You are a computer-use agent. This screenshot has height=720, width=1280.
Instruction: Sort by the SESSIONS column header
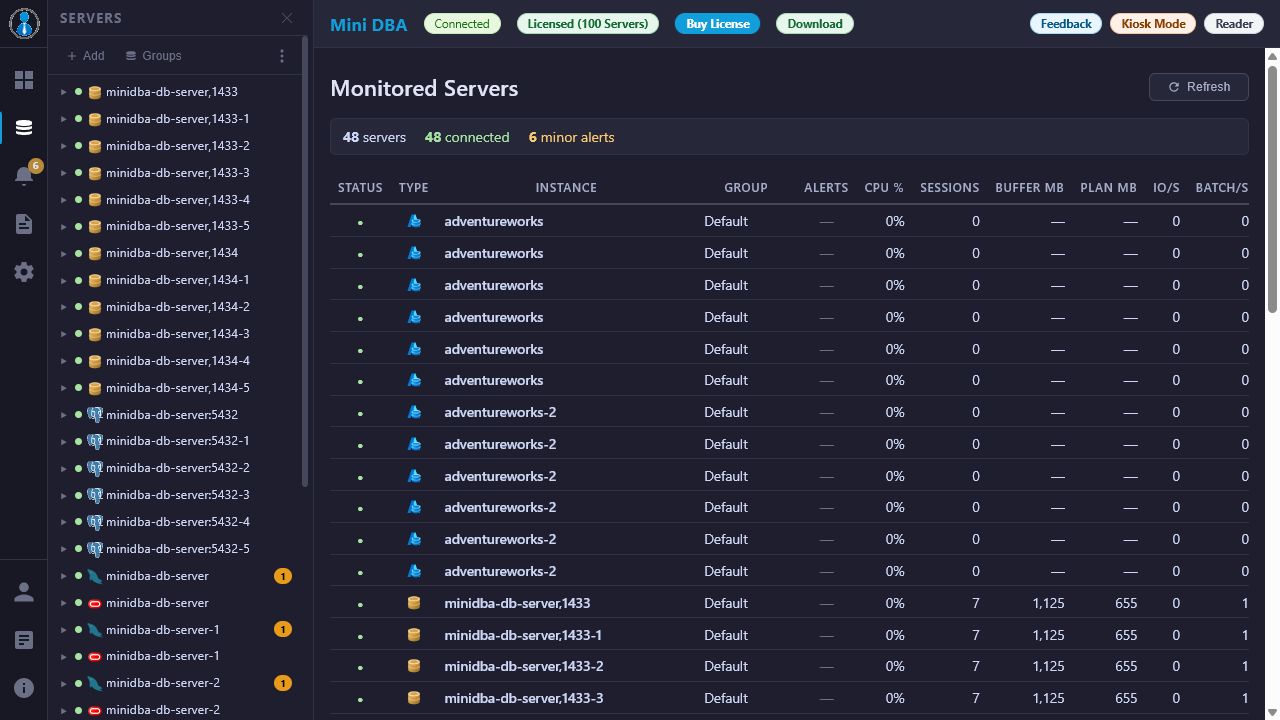click(x=949, y=188)
